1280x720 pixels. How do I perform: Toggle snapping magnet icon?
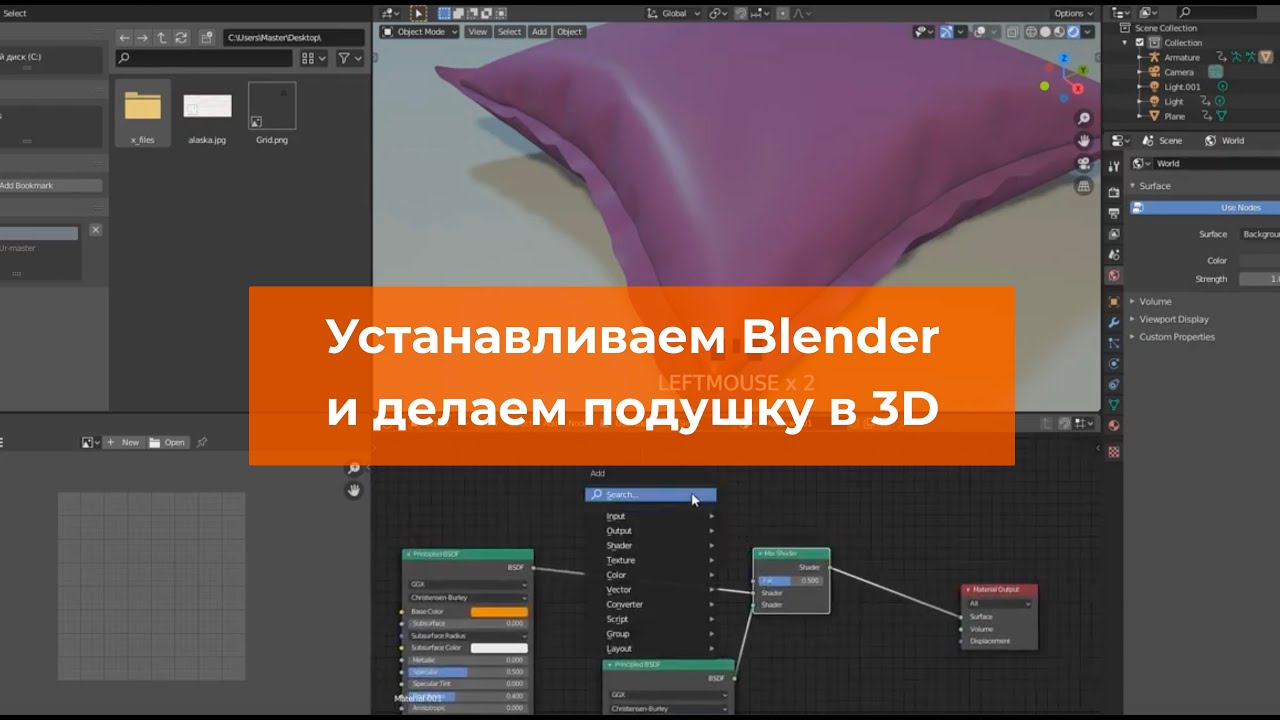tap(741, 13)
